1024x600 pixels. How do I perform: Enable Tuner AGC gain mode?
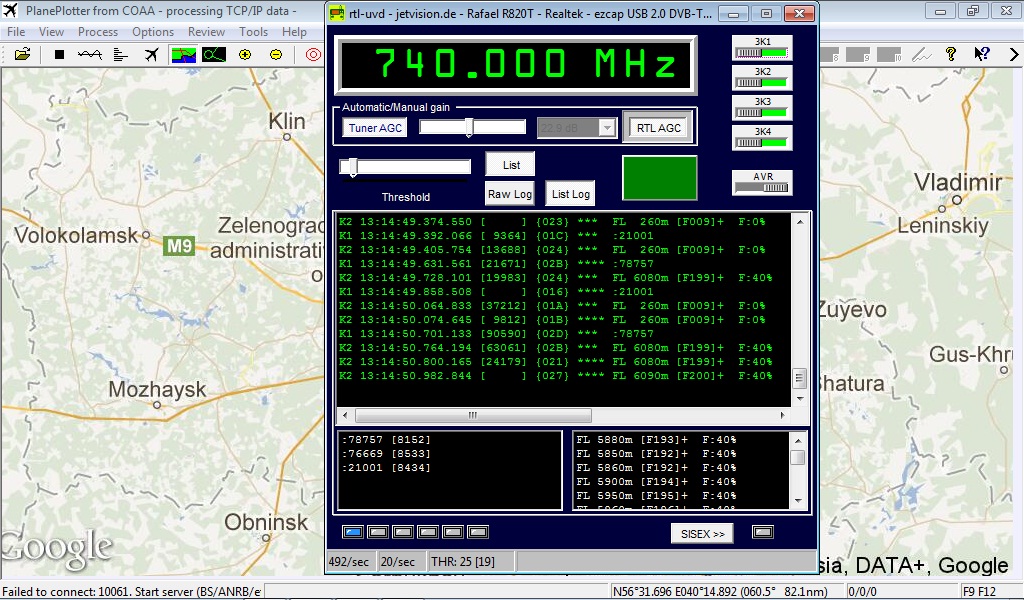375,128
